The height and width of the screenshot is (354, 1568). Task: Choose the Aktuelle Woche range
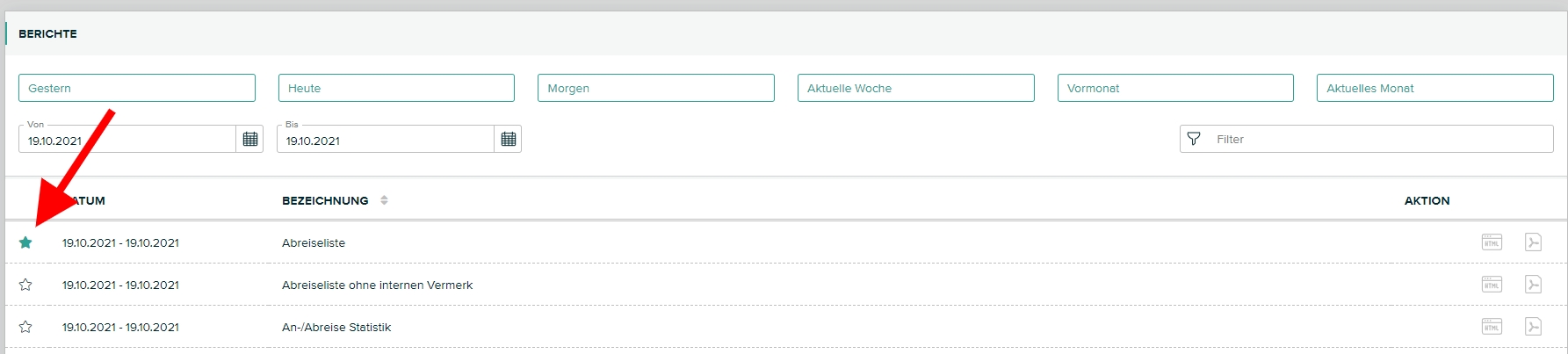coord(915,88)
